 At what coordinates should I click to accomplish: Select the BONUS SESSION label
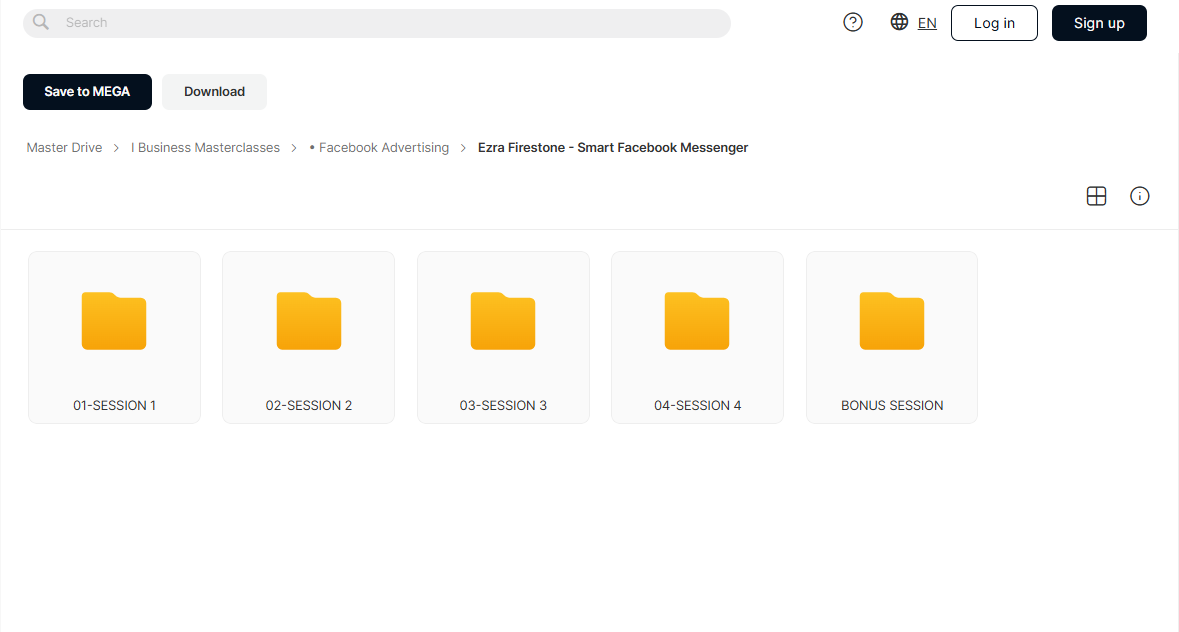[x=892, y=406]
